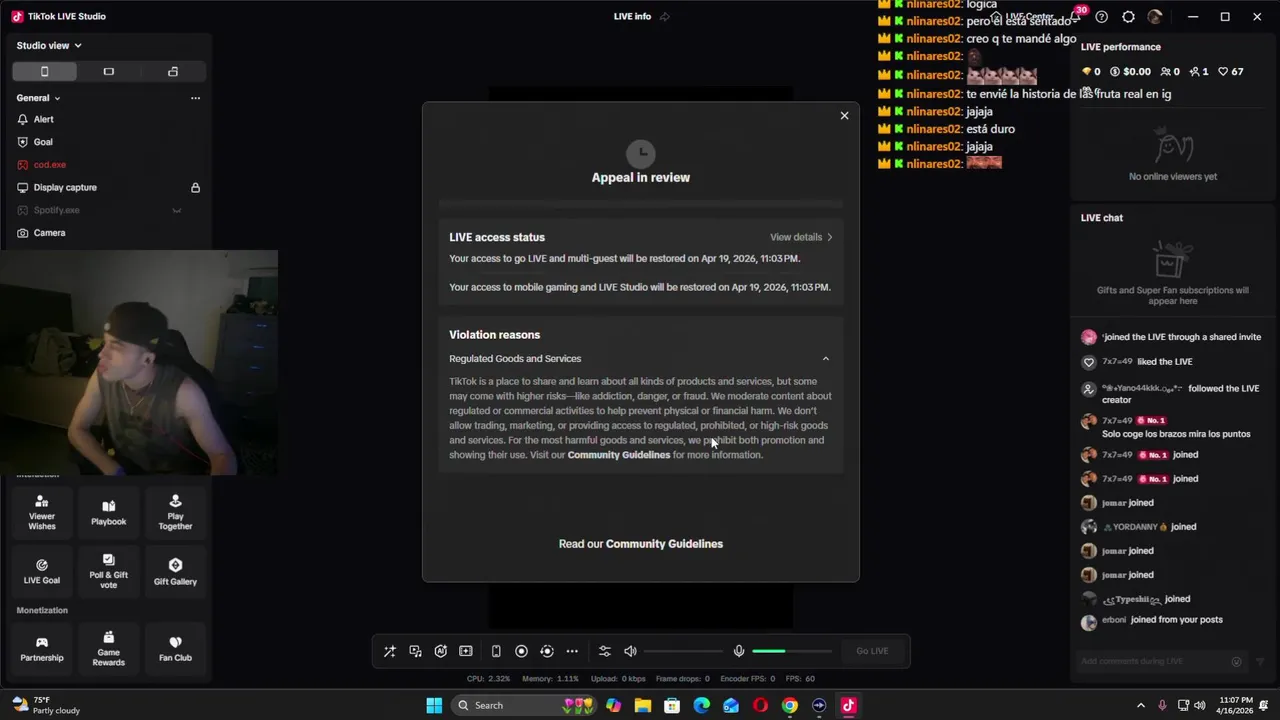Open the Poll & Gift vote tool

click(x=109, y=571)
